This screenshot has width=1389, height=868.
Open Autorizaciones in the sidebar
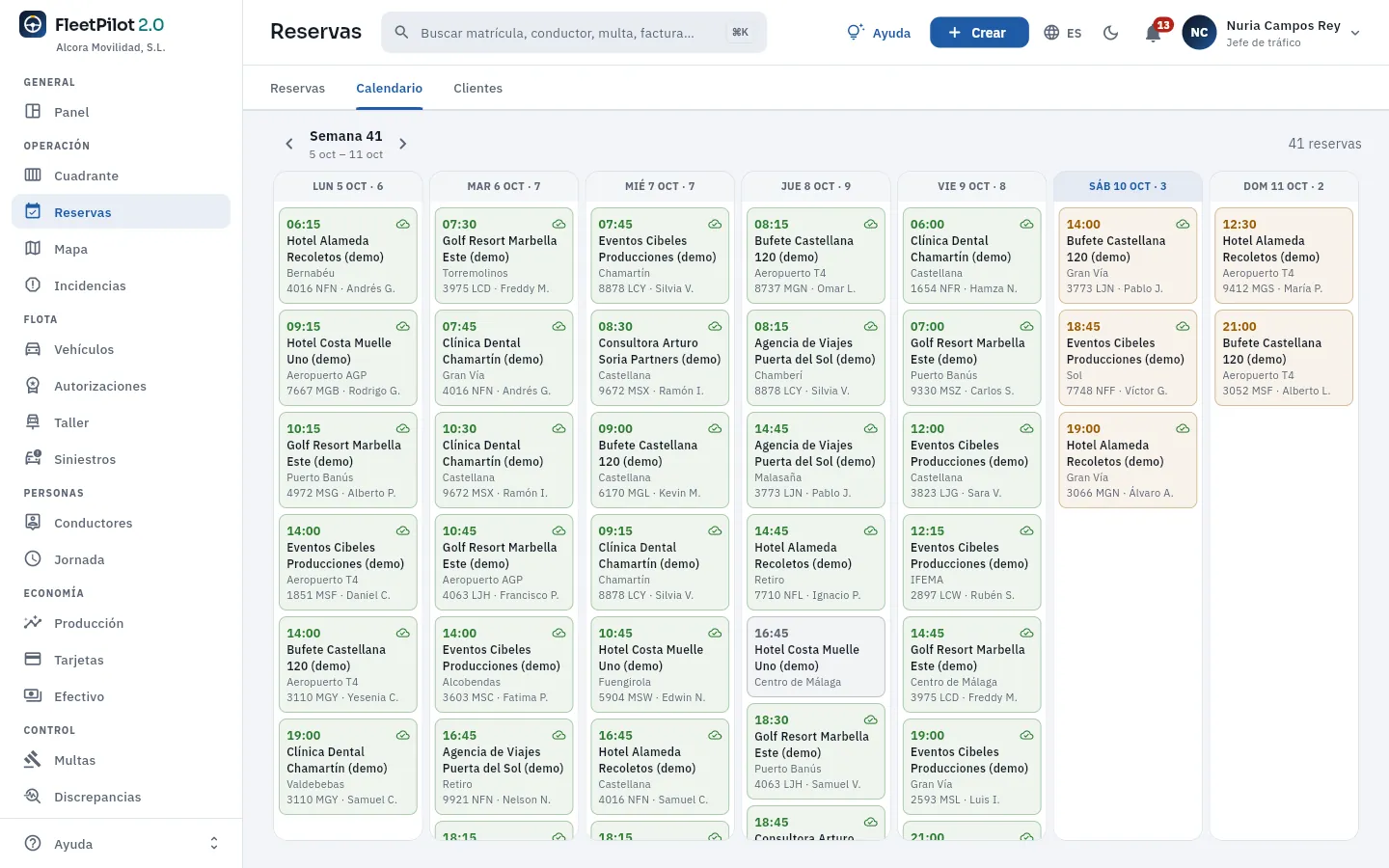tap(121, 386)
